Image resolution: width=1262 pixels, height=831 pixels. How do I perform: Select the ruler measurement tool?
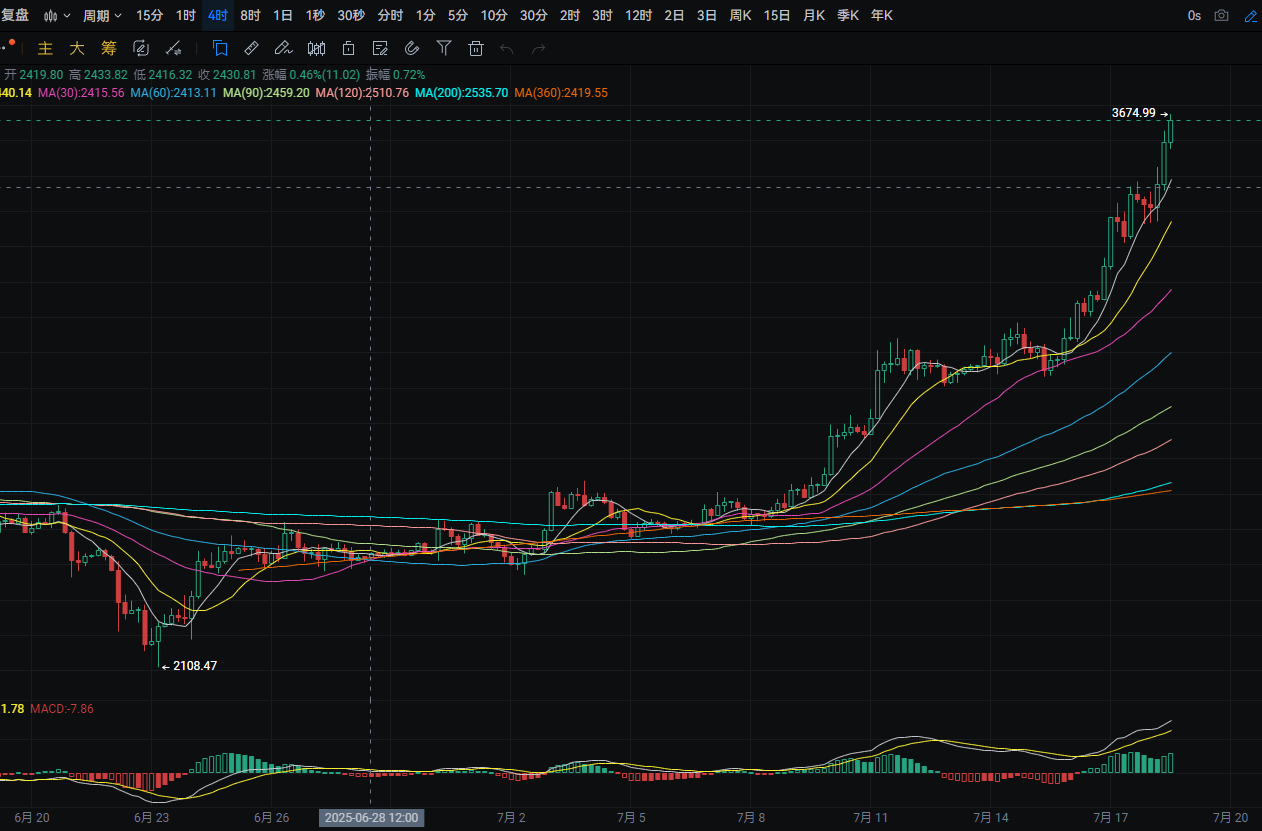tap(251, 48)
